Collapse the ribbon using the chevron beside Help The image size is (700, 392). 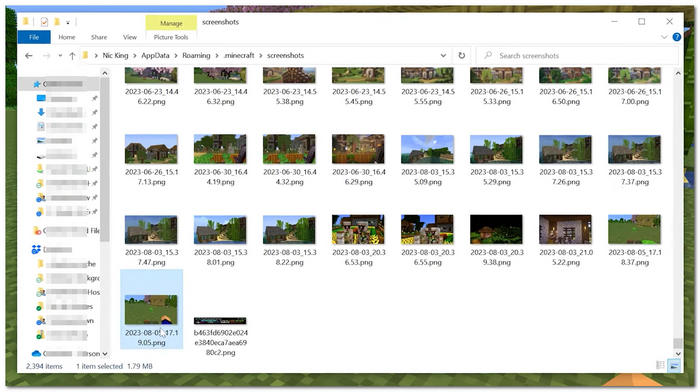(x=664, y=37)
